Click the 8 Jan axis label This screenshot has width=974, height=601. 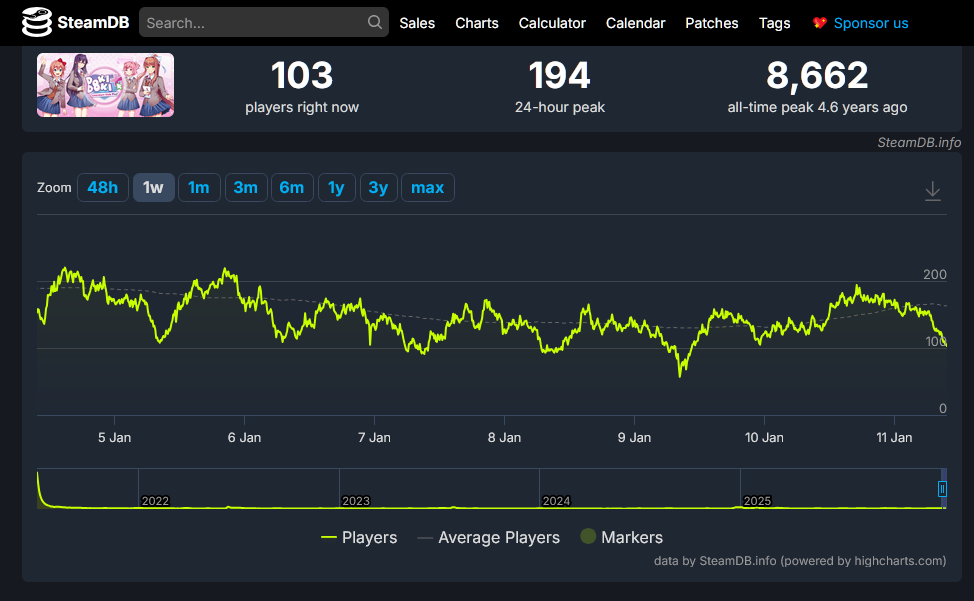click(504, 437)
